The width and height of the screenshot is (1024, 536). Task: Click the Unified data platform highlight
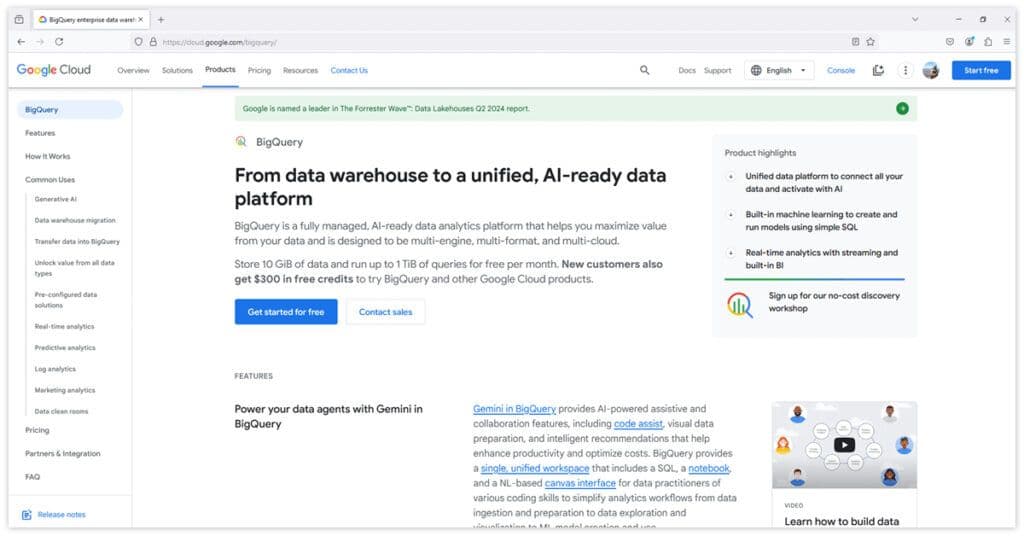point(824,182)
